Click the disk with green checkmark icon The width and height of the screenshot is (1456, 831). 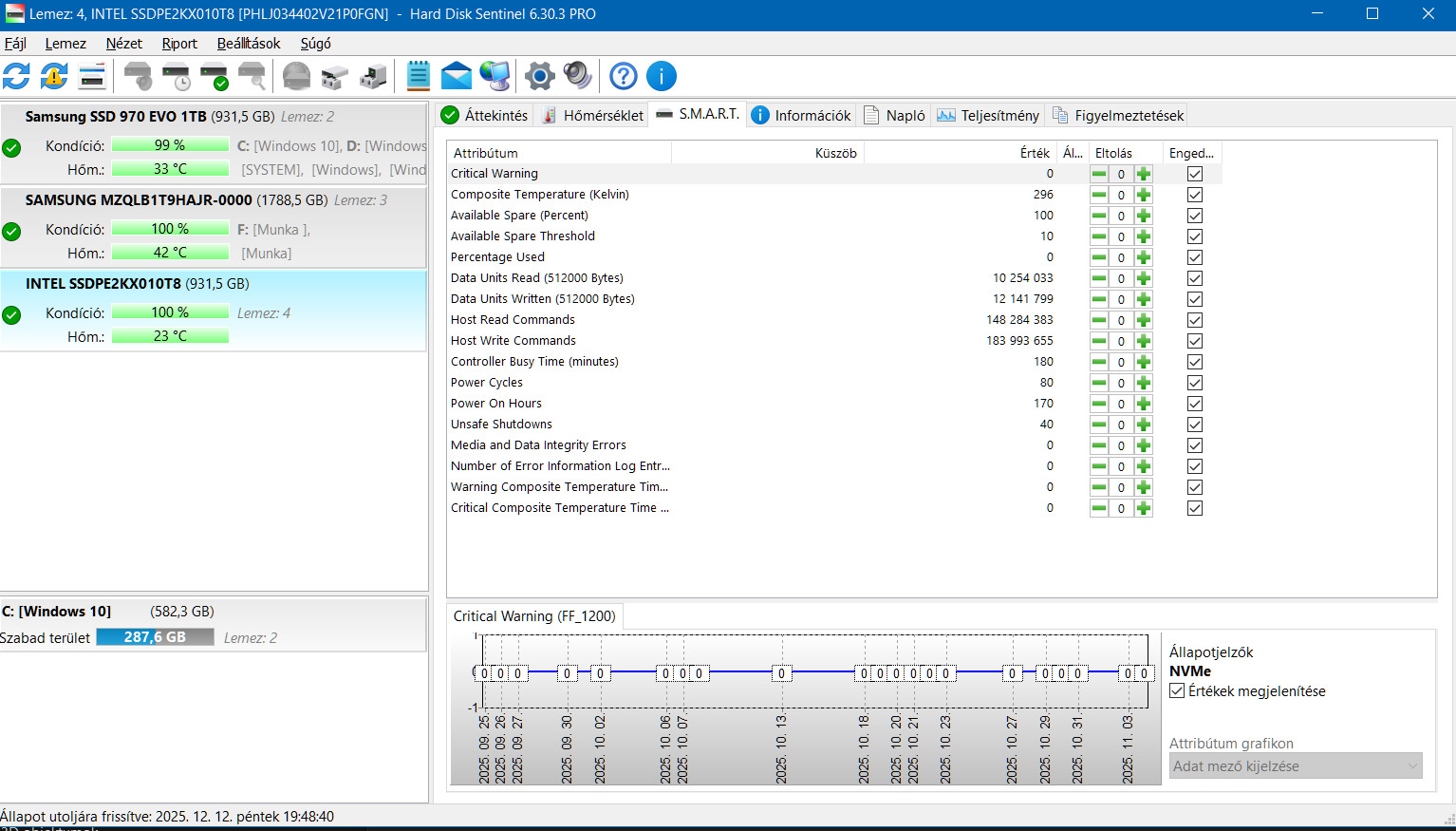[x=215, y=76]
